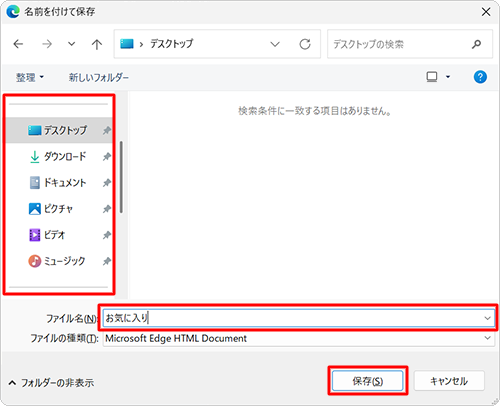Click pin icon next to デスクトップ
Screen dimensions: 500x406
point(107,130)
